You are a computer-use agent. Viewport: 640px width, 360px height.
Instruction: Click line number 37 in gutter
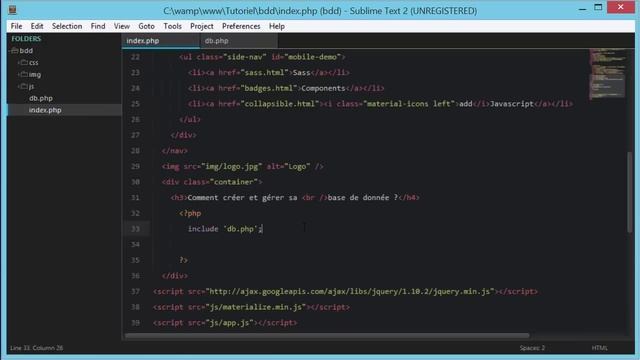click(135, 291)
